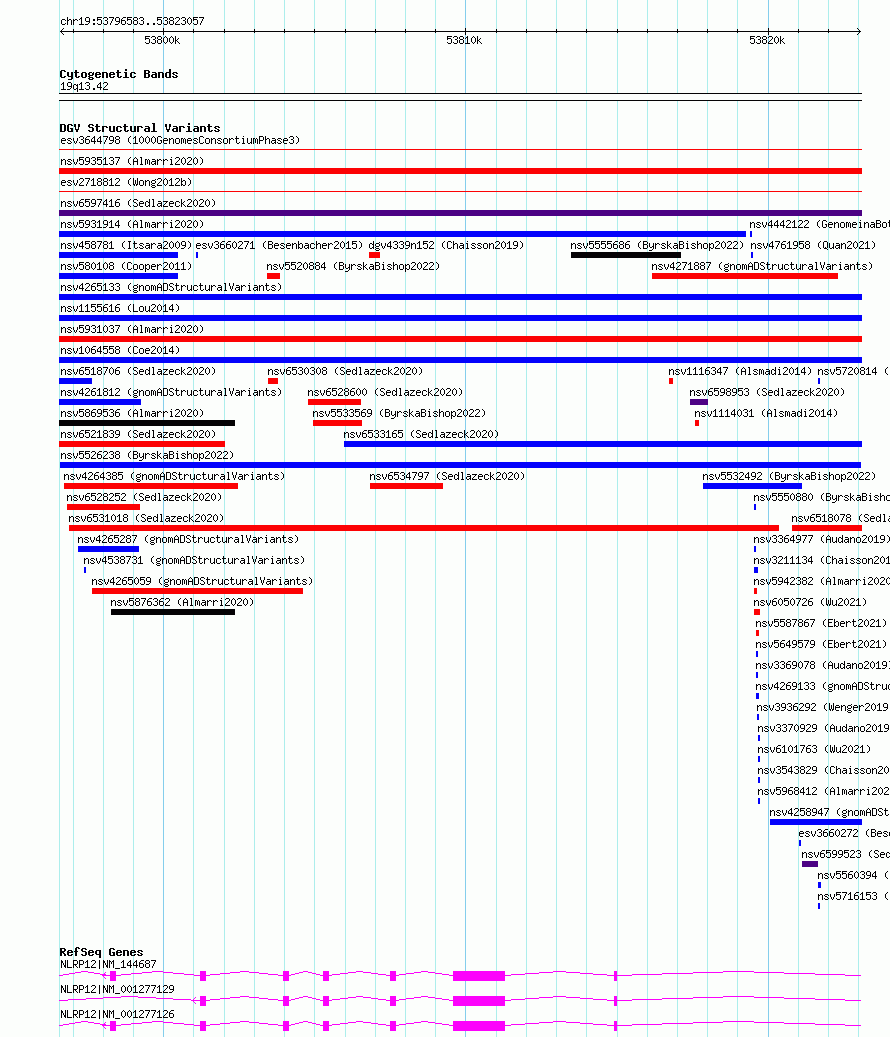Open nsv6101763 (Wu2021) variant
Image resolution: width=890 pixels, height=1037 pixels.
click(x=814, y=750)
